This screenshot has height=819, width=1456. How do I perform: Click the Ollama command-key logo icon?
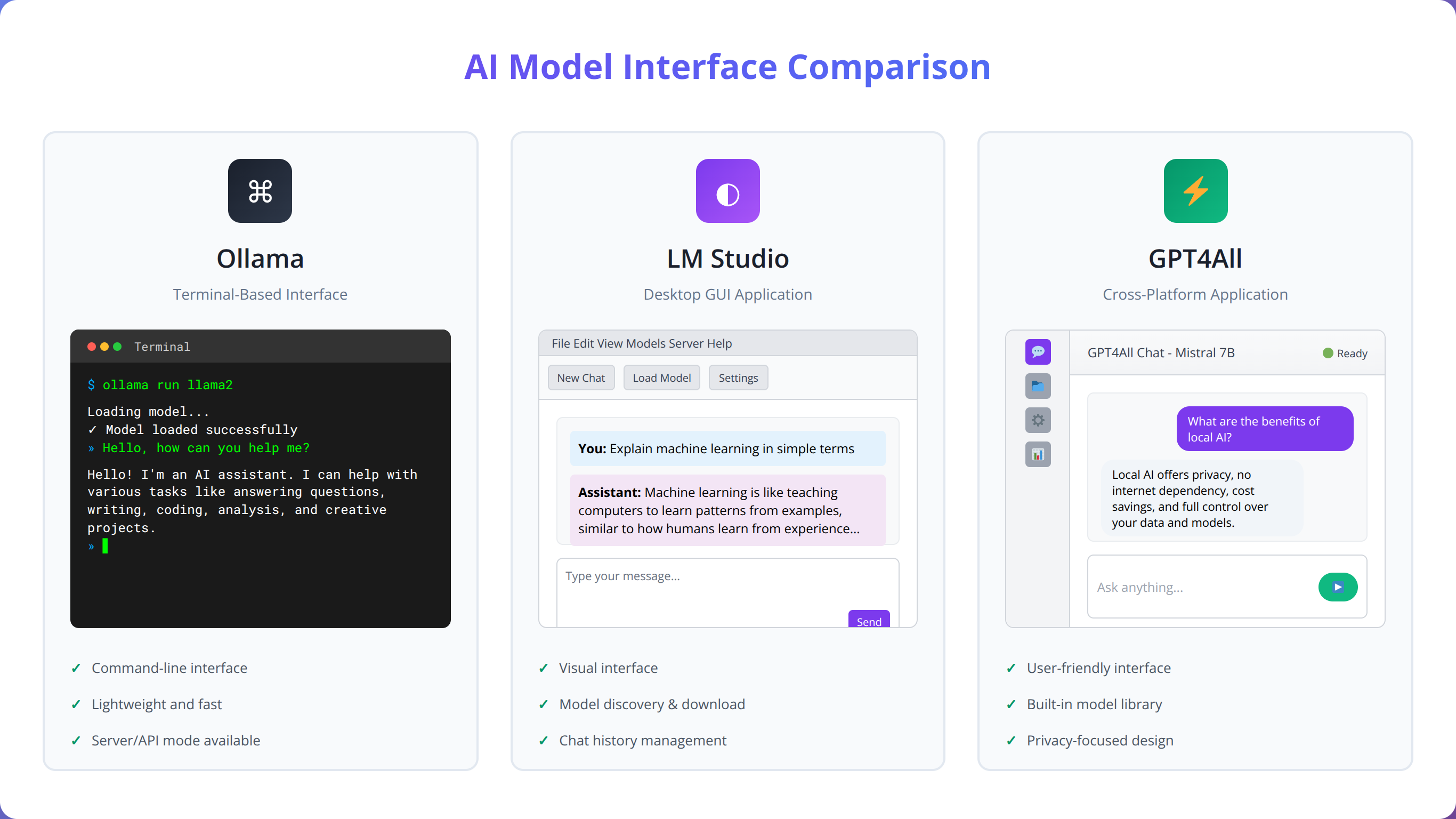point(260,190)
